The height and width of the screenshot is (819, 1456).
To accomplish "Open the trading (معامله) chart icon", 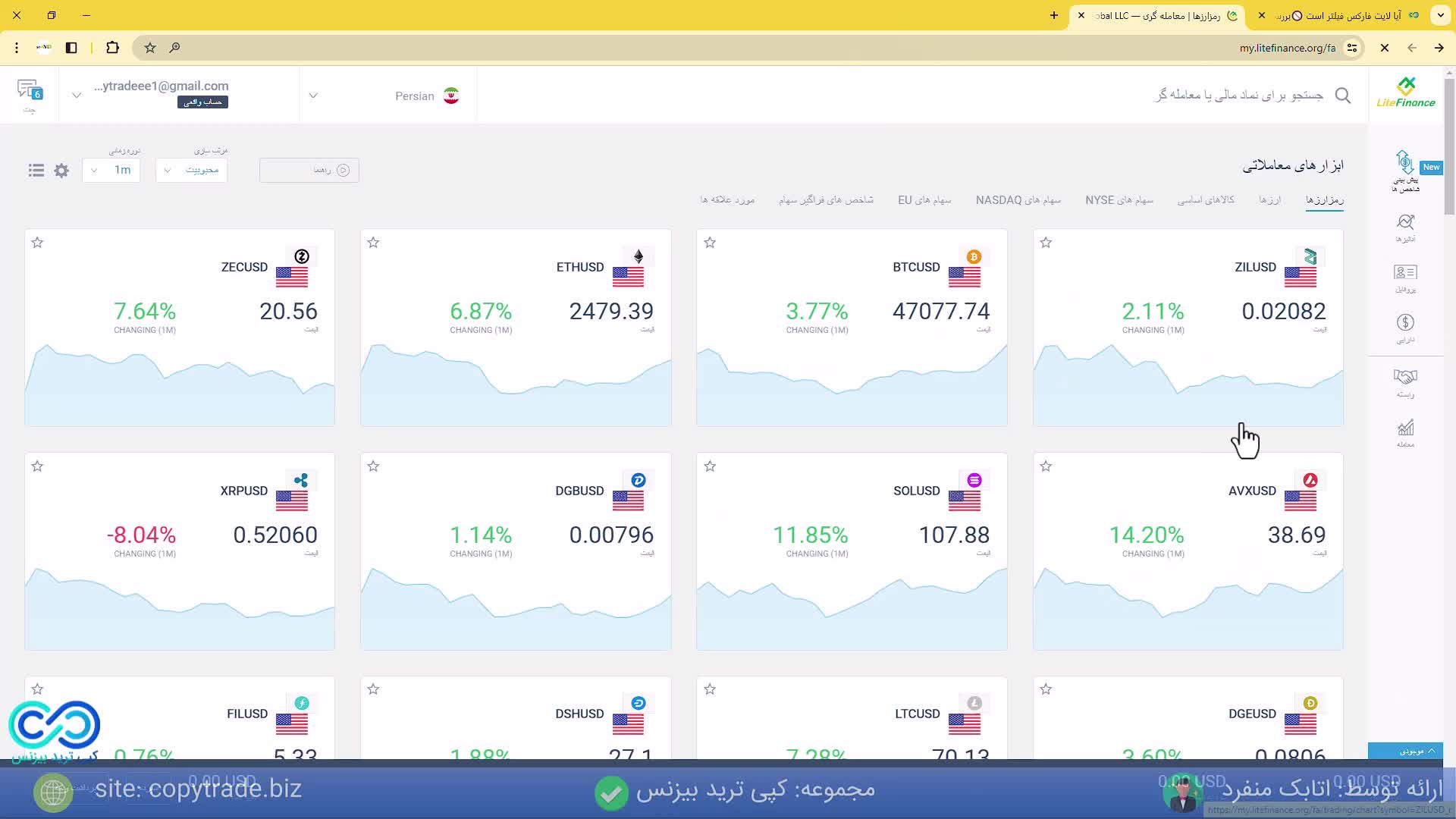I will coord(1407,427).
